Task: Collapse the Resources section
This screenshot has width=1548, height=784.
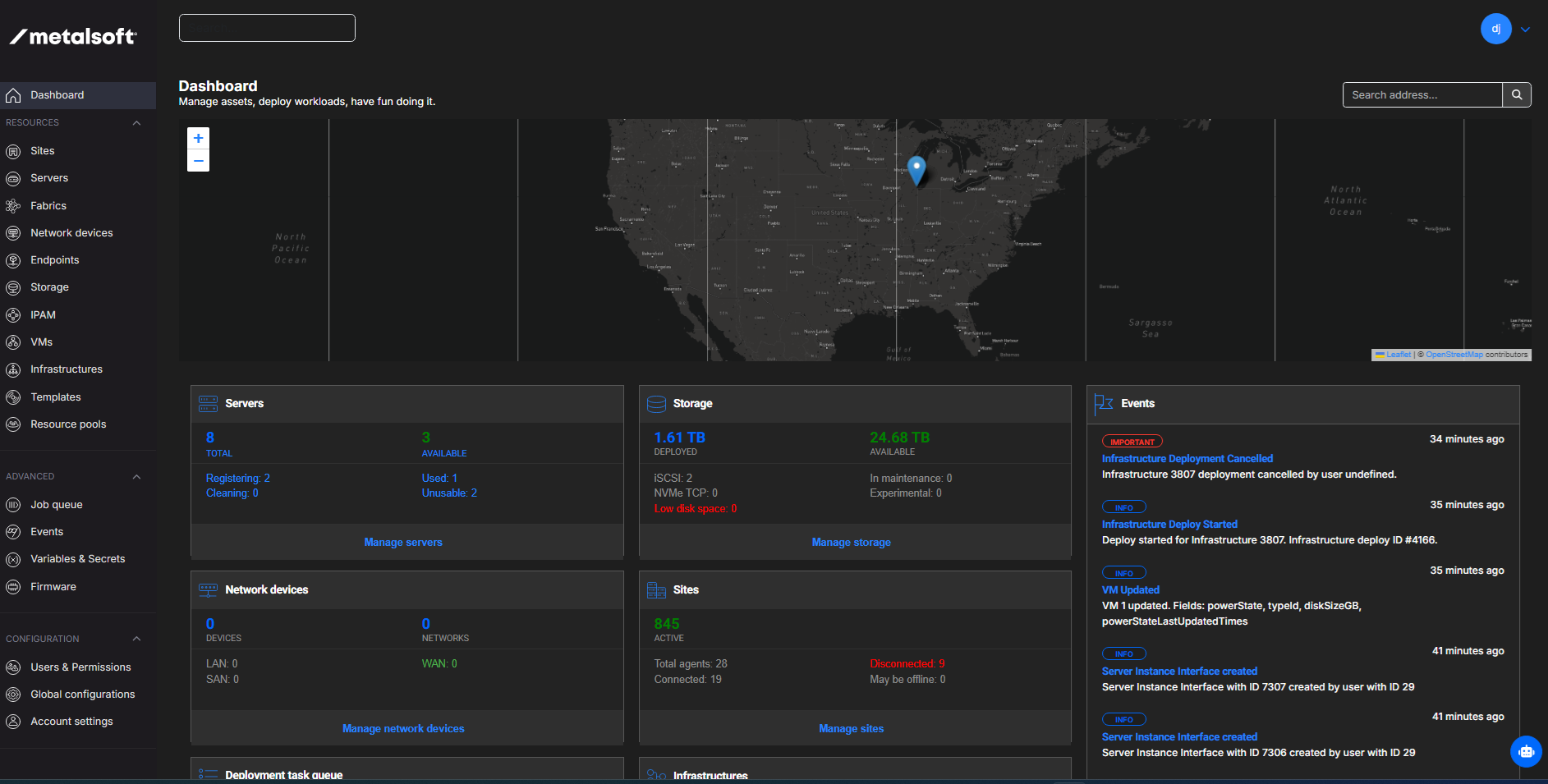Action: click(x=136, y=123)
